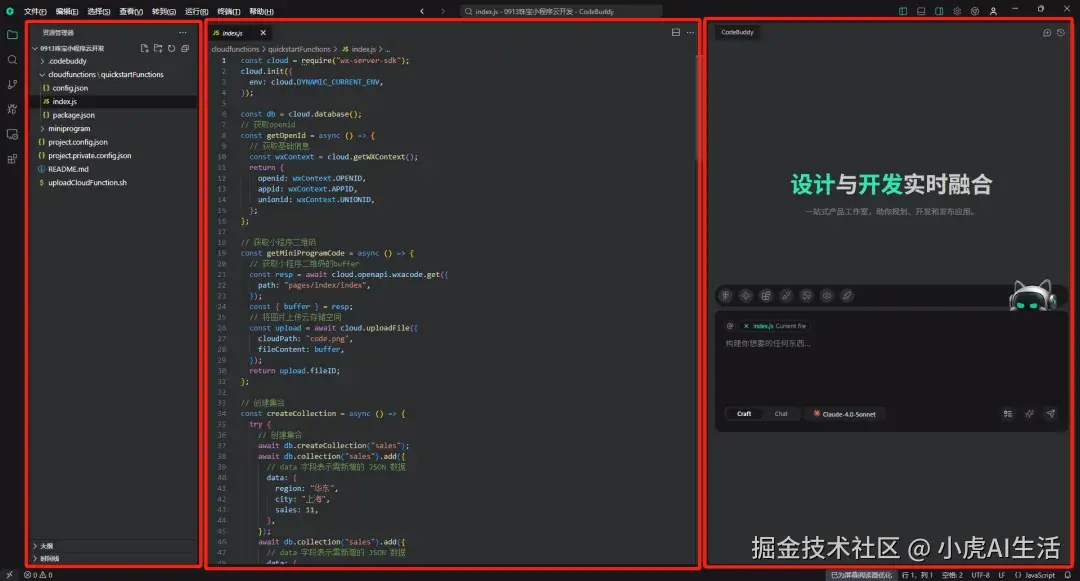
Task: Click the eye preview icon in CodeBuddy toolbar
Action: point(827,295)
